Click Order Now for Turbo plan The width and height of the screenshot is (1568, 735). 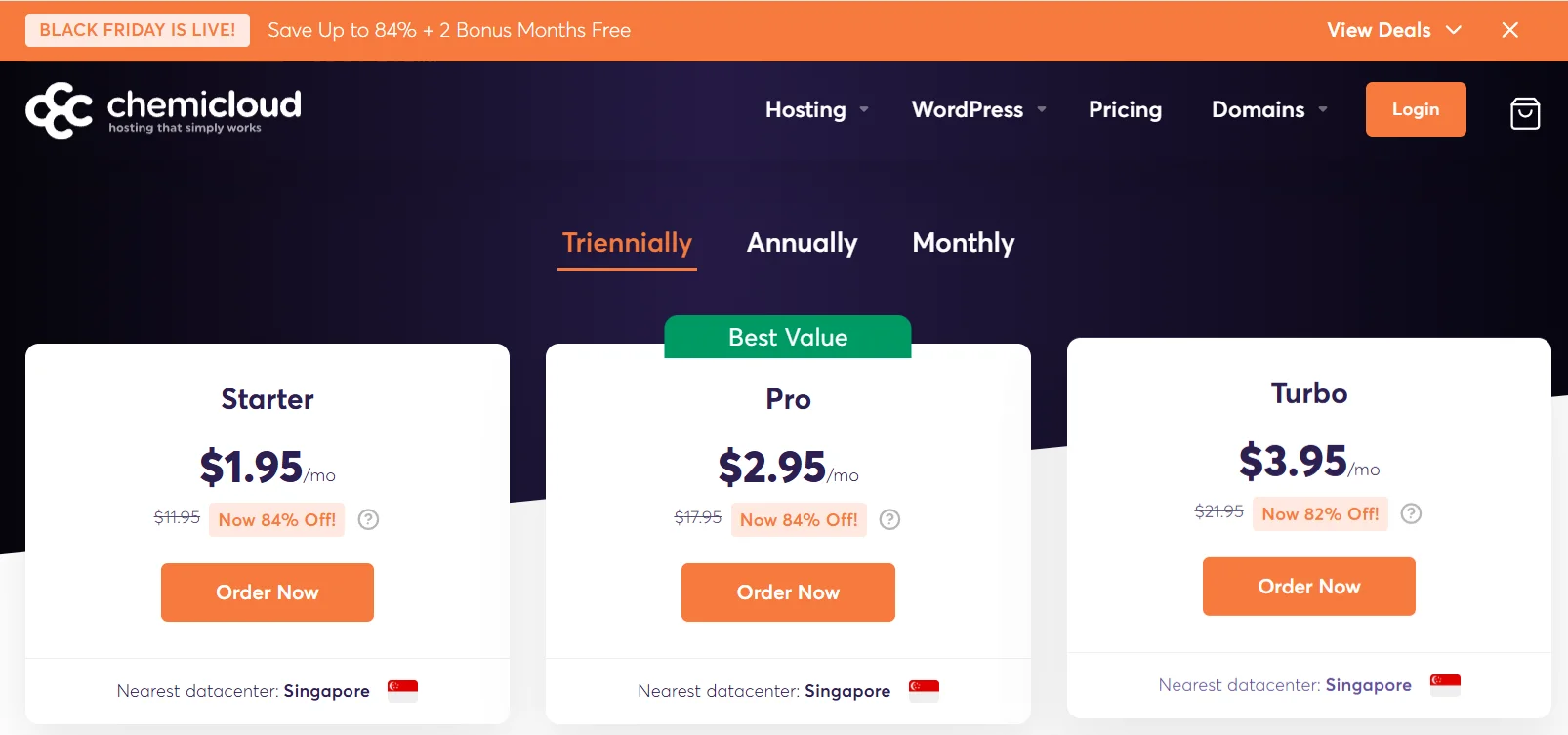(x=1308, y=587)
